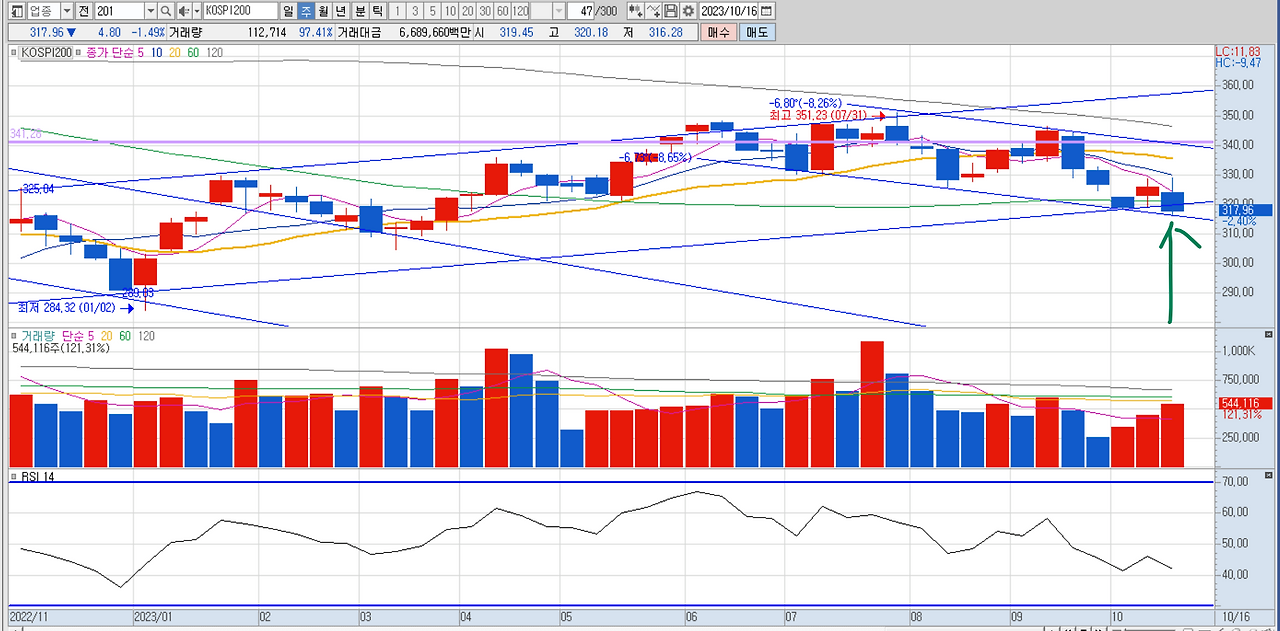Click the save (floppy disk) icon
The image size is (1280, 631).
(x=671, y=10)
